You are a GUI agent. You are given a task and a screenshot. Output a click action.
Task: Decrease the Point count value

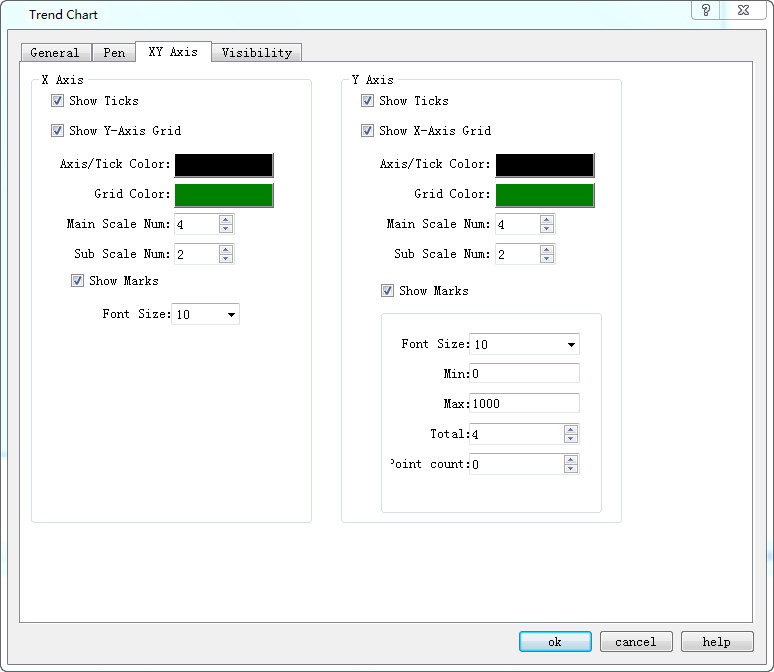(571, 469)
